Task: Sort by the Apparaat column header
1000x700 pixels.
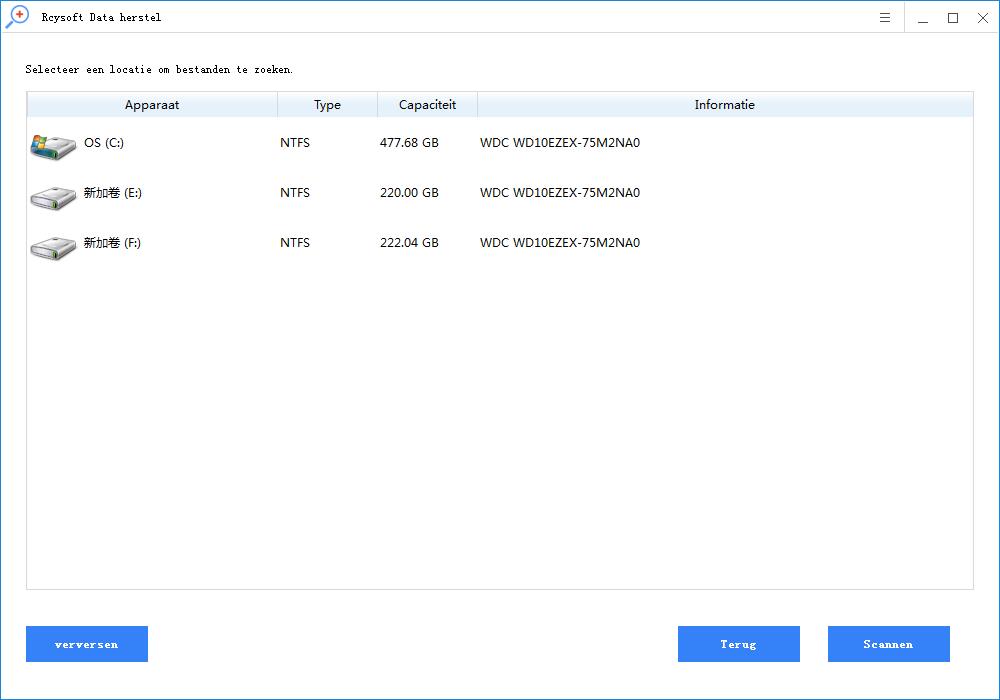Action: (152, 105)
